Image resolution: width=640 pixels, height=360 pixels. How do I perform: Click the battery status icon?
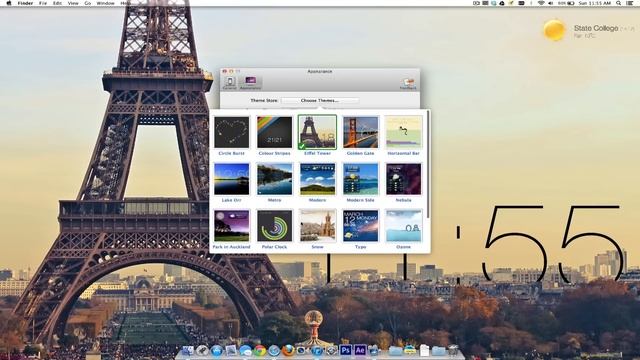tap(571, 3)
